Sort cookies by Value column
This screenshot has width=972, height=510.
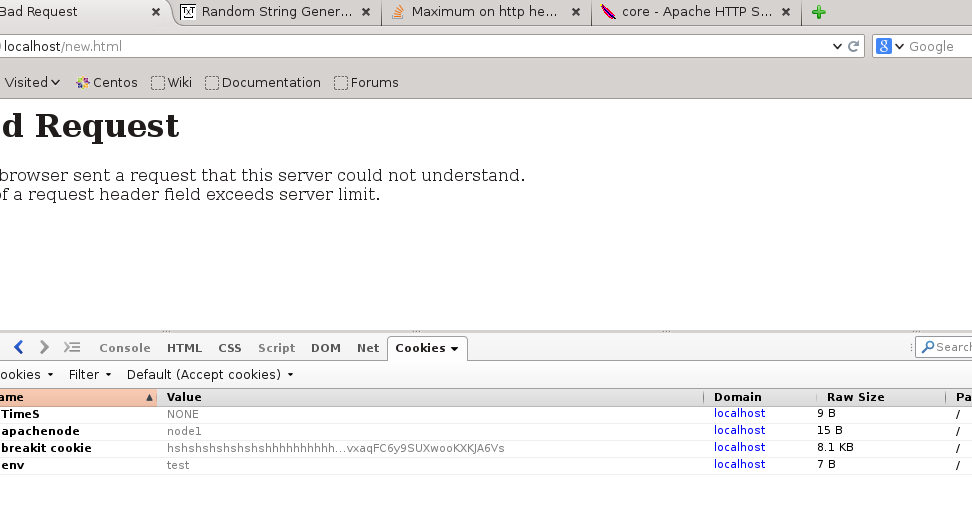pos(430,397)
